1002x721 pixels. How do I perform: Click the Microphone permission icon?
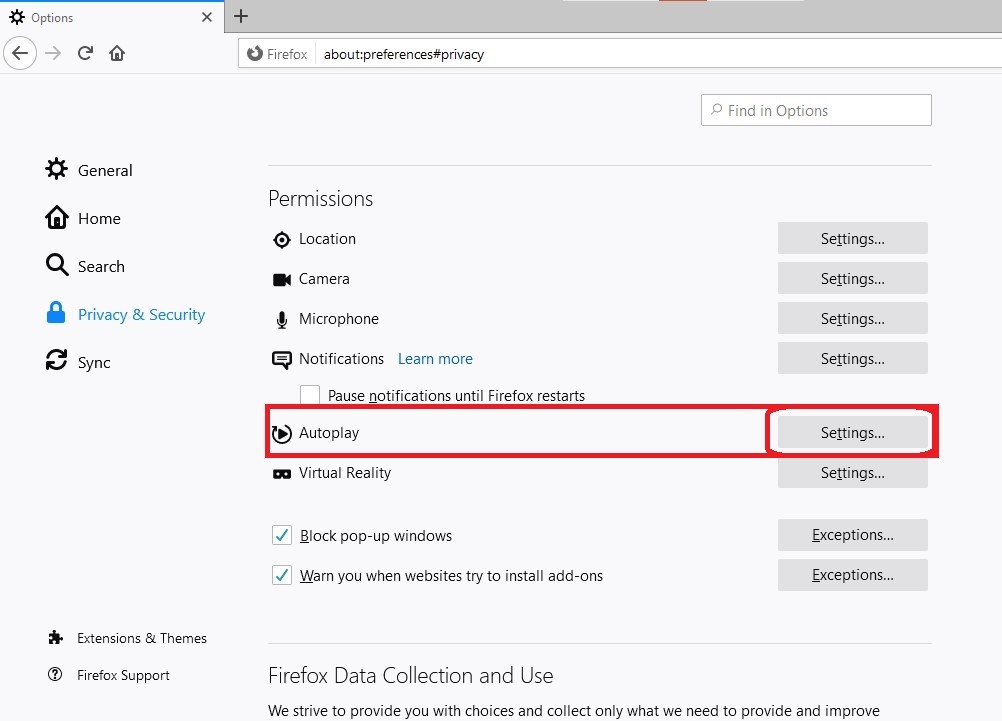coord(281,319)
